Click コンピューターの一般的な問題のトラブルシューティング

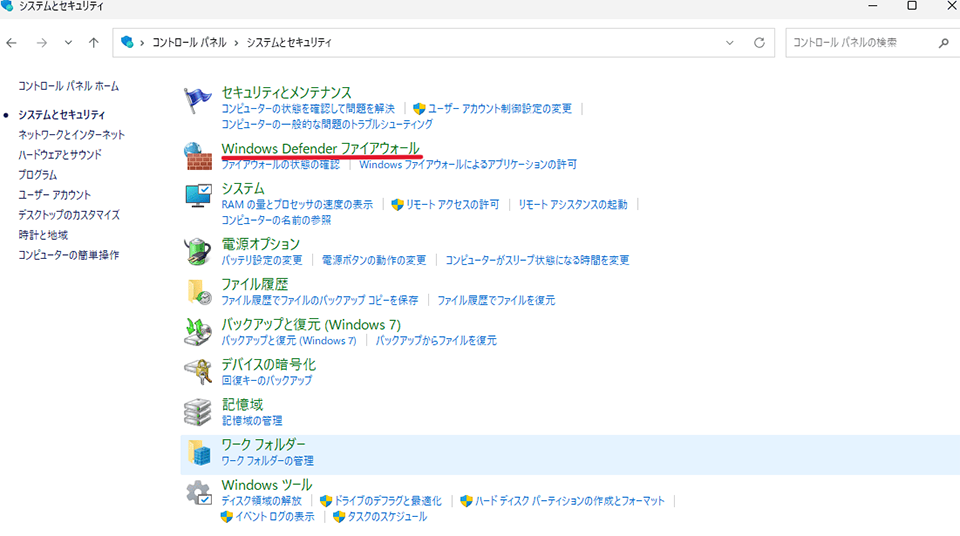click(x=327, y=124)
